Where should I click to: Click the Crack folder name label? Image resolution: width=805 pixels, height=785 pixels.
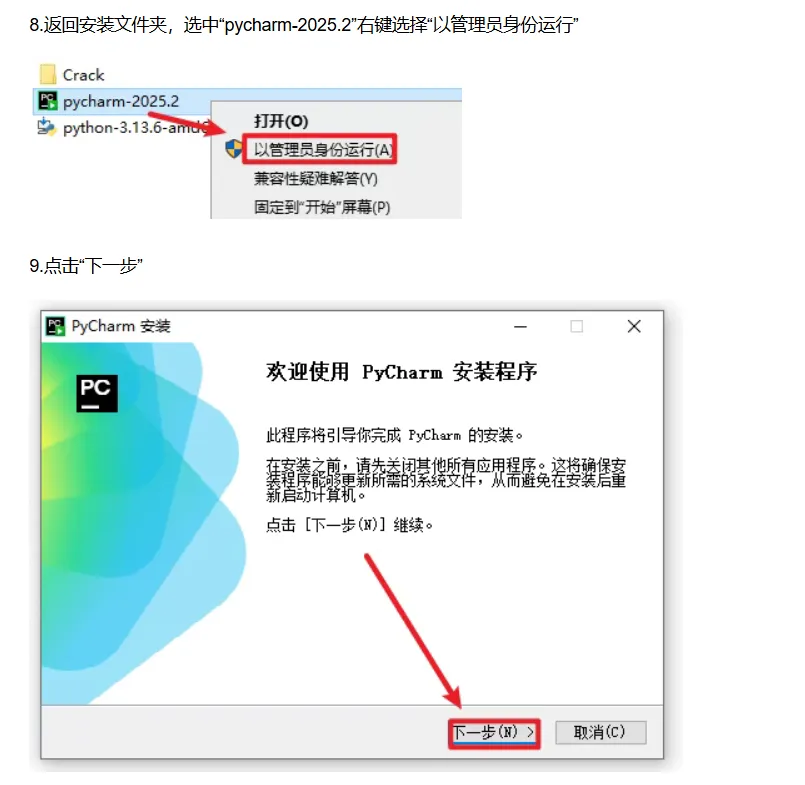[84, 75]
